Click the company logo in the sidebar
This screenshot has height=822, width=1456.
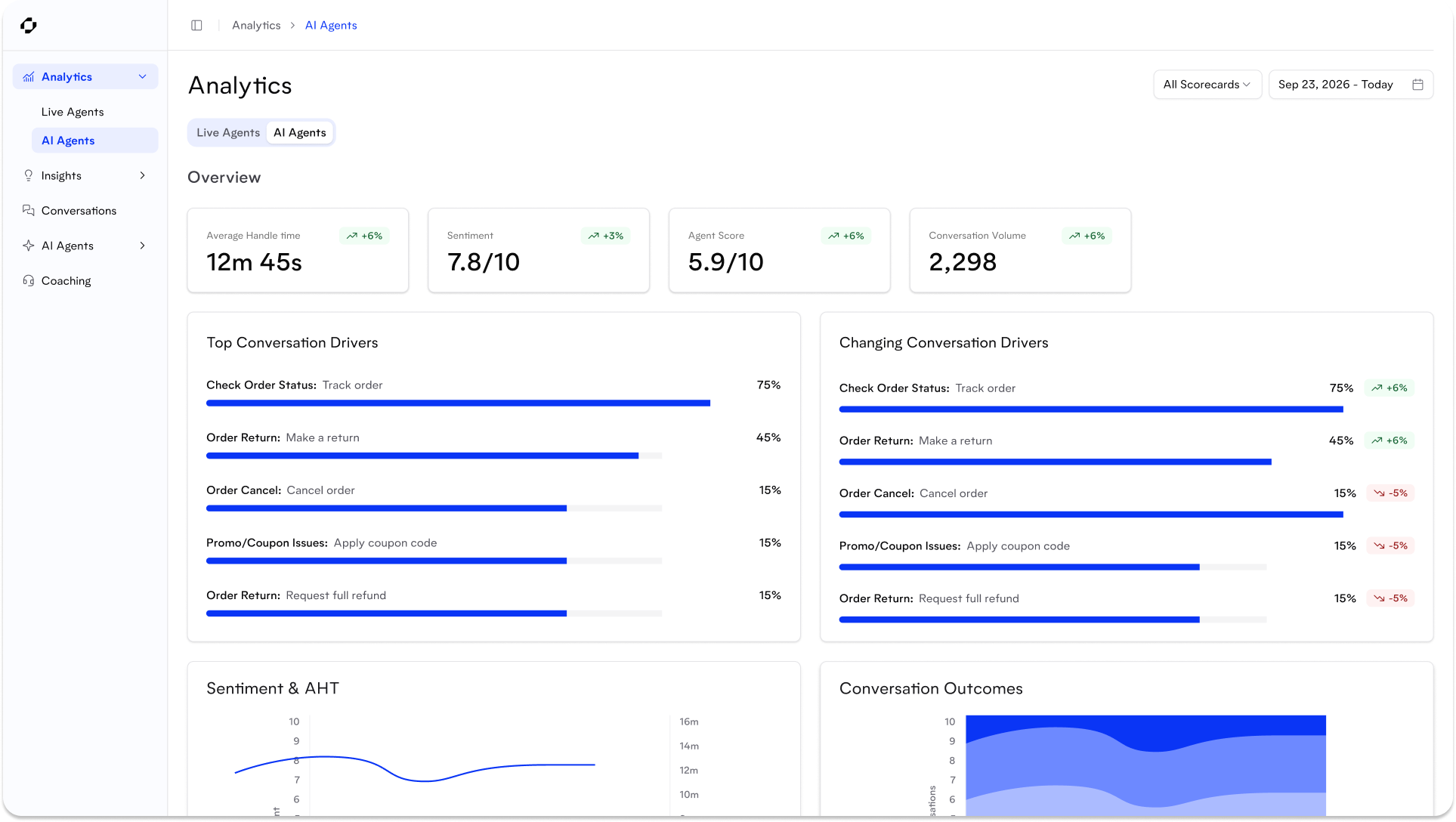[28, 25]
